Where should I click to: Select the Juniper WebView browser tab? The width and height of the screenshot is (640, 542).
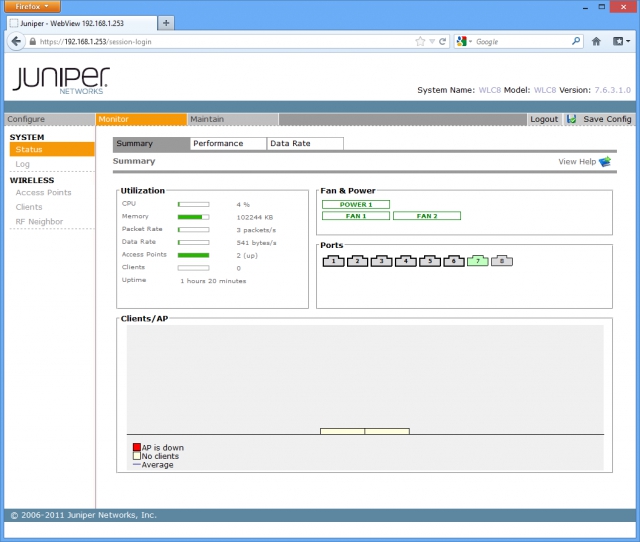pos(82,23)
